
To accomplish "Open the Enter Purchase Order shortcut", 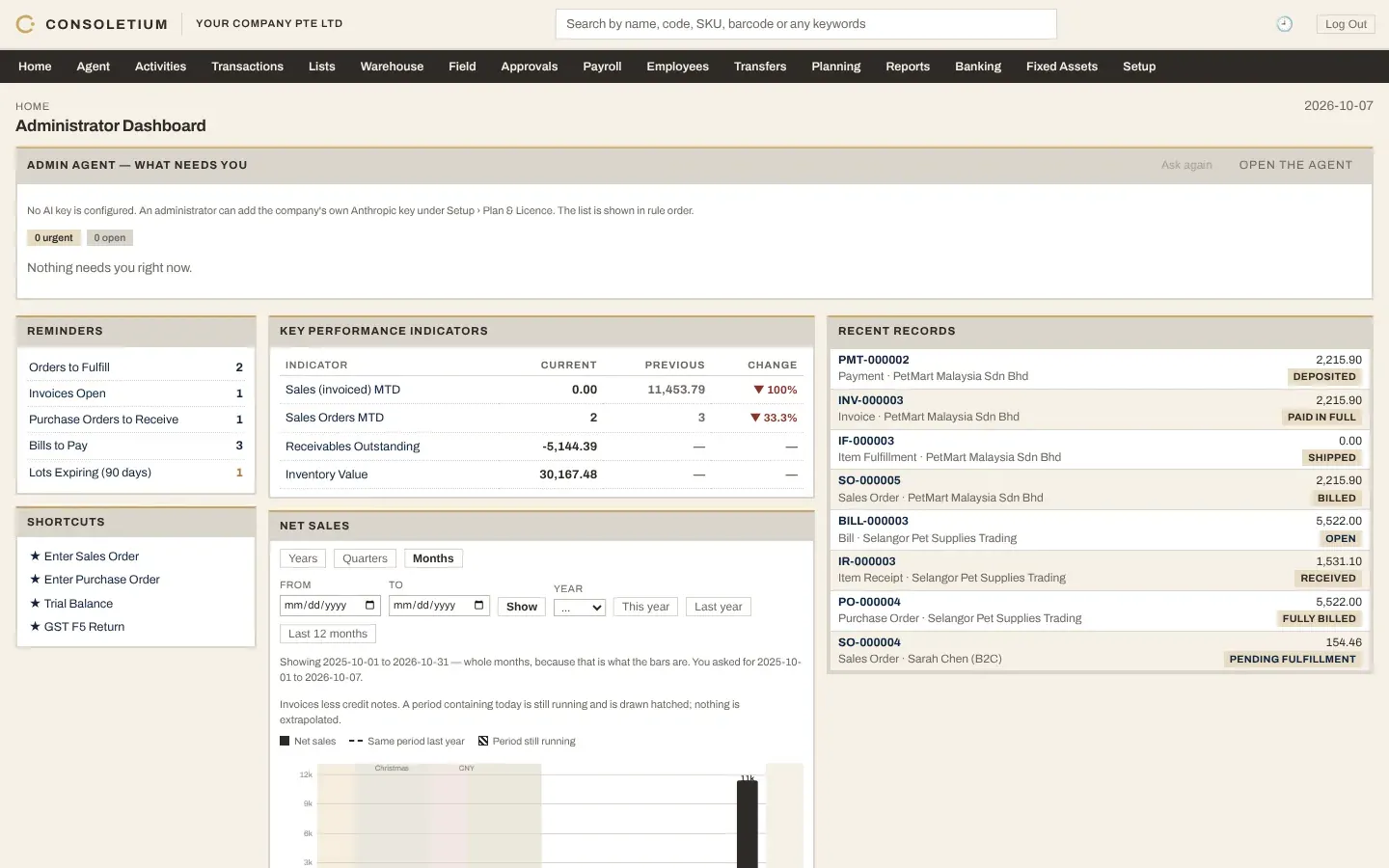I will coord(102,580).
